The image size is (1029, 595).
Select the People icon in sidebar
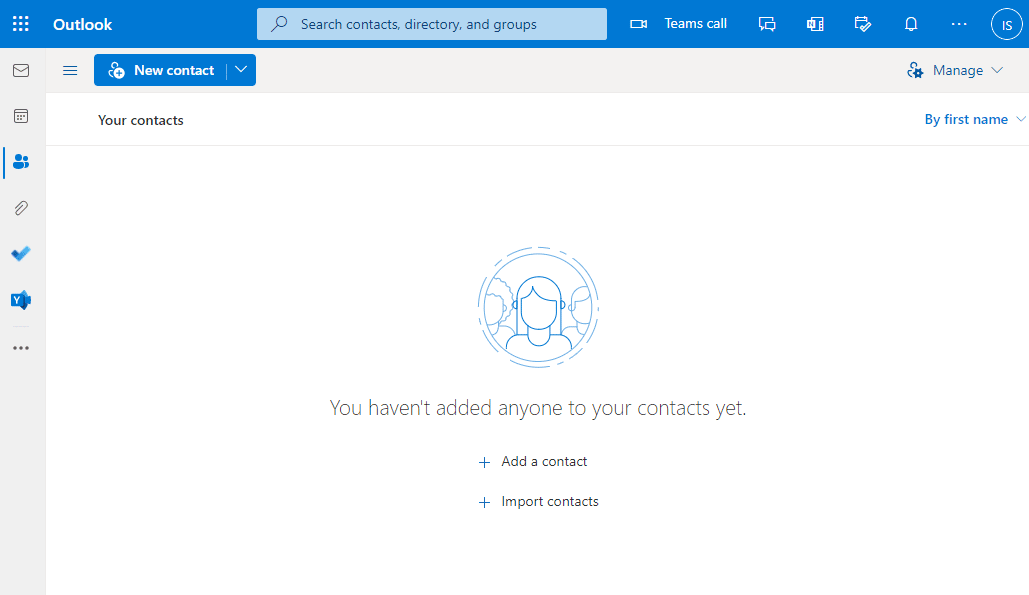tap(21, 161)
